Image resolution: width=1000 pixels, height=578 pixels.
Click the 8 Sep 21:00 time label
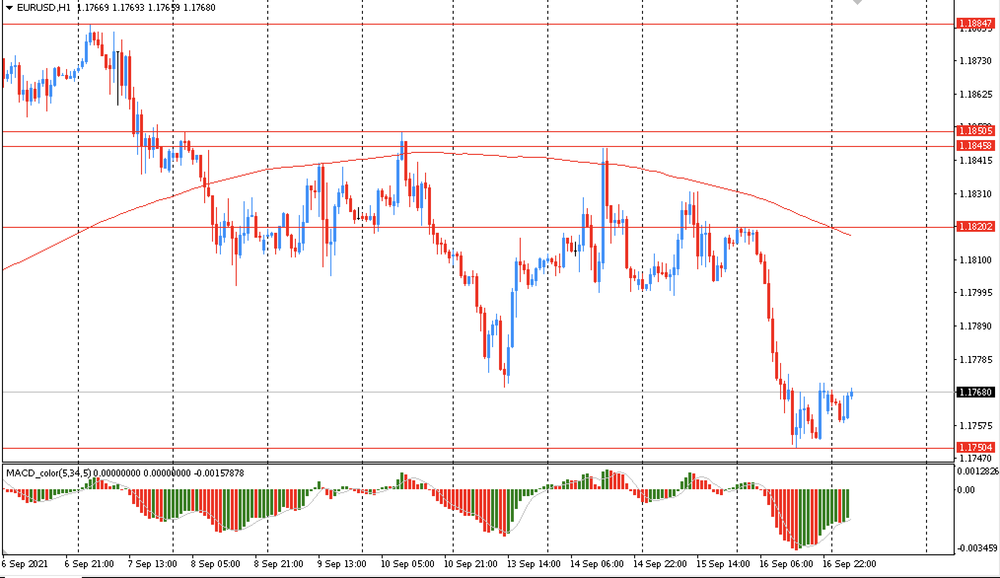279,564
